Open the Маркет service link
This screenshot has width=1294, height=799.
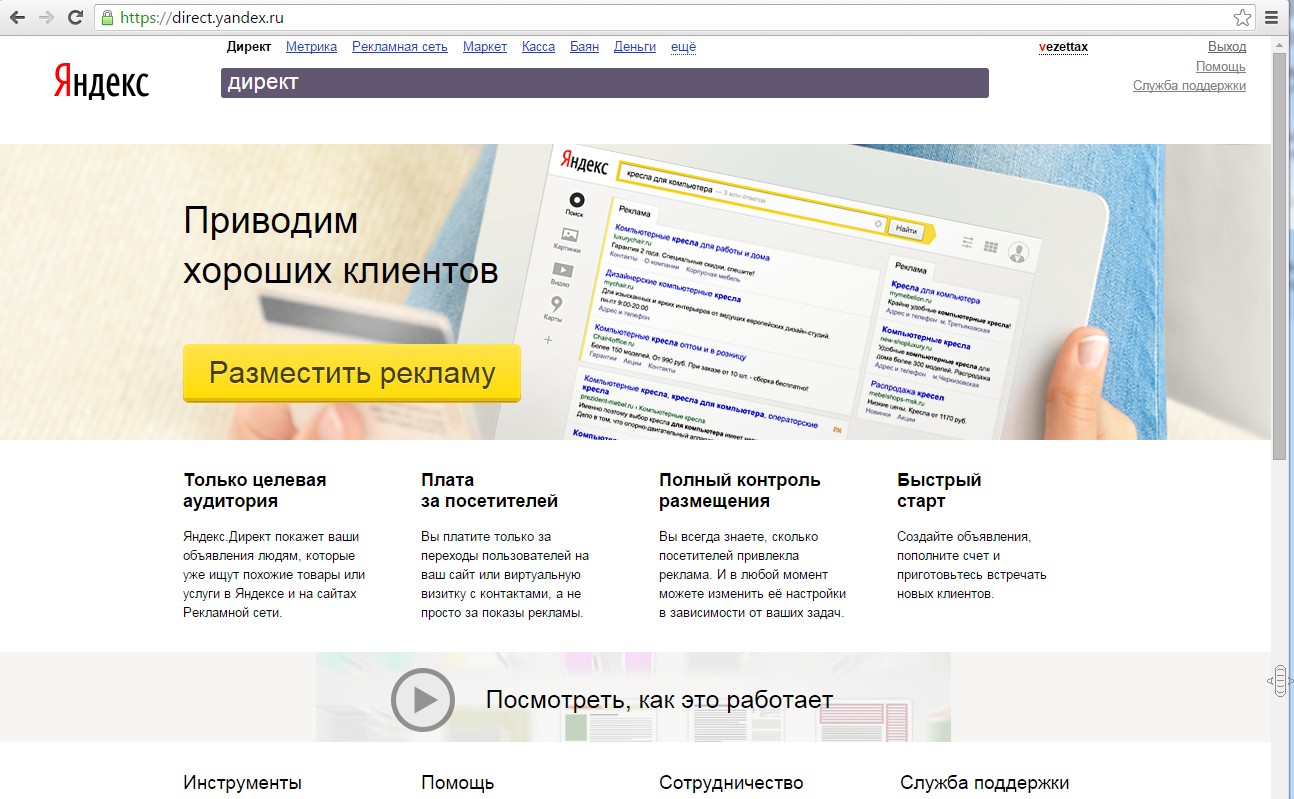[485, 46]
